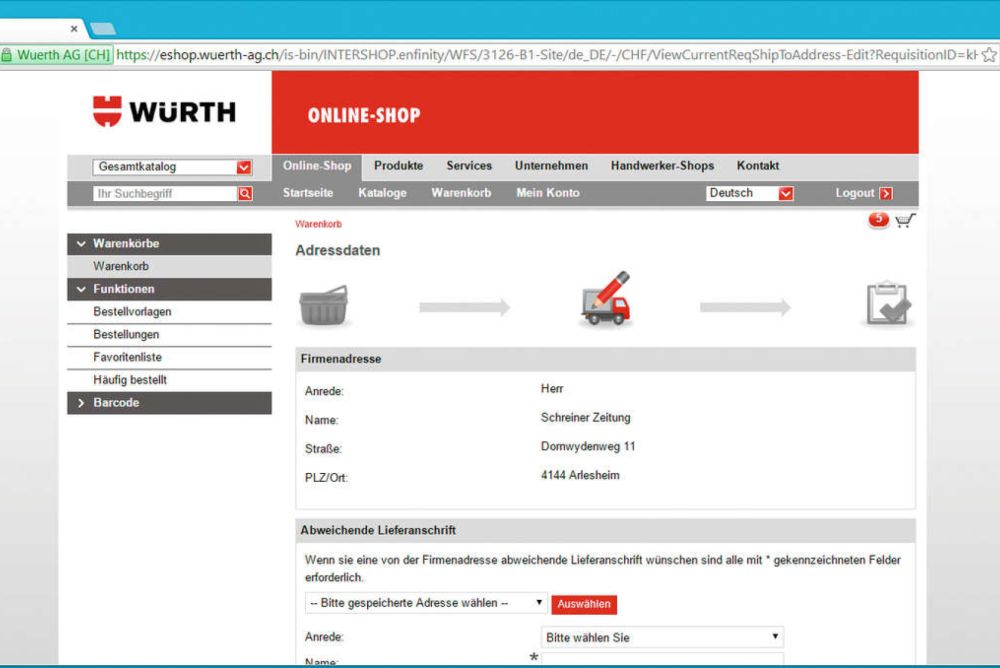
Task: Open the Unternehmen menu
Action: (552, 166)
